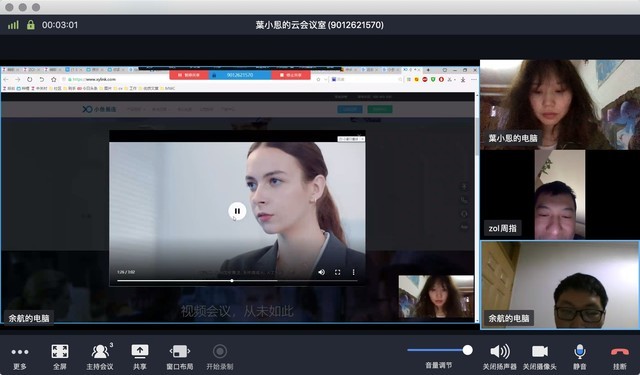Click the video time 1:26 / 3:02
640x375 pixels.
coord(126,272)
